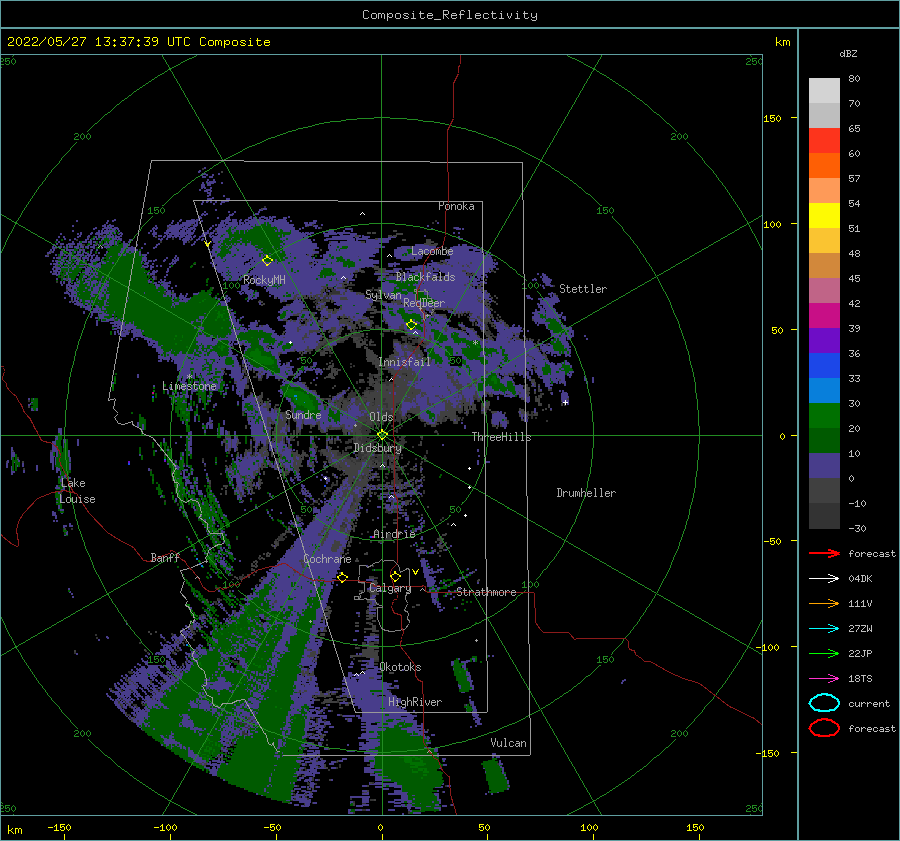Pick the yellow 54-51 dBZ swatch
900x841 pixels.
(x=824, y=216)
